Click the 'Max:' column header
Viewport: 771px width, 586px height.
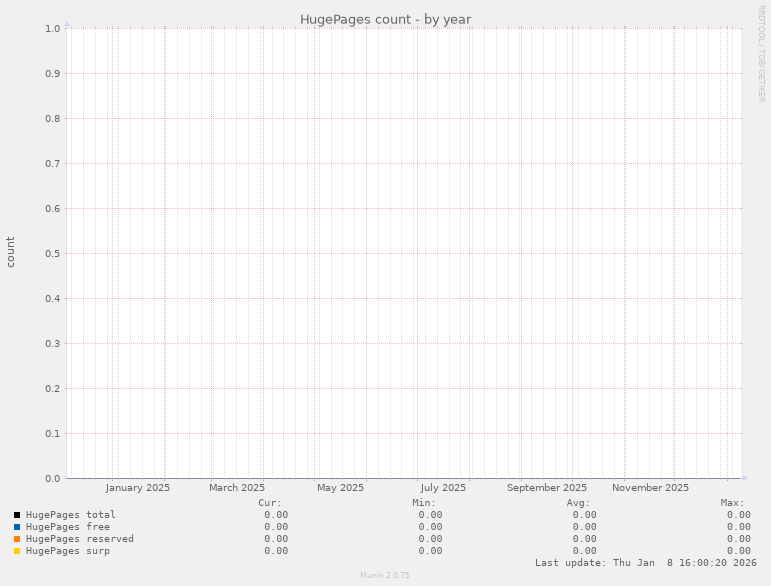(733, 503)
